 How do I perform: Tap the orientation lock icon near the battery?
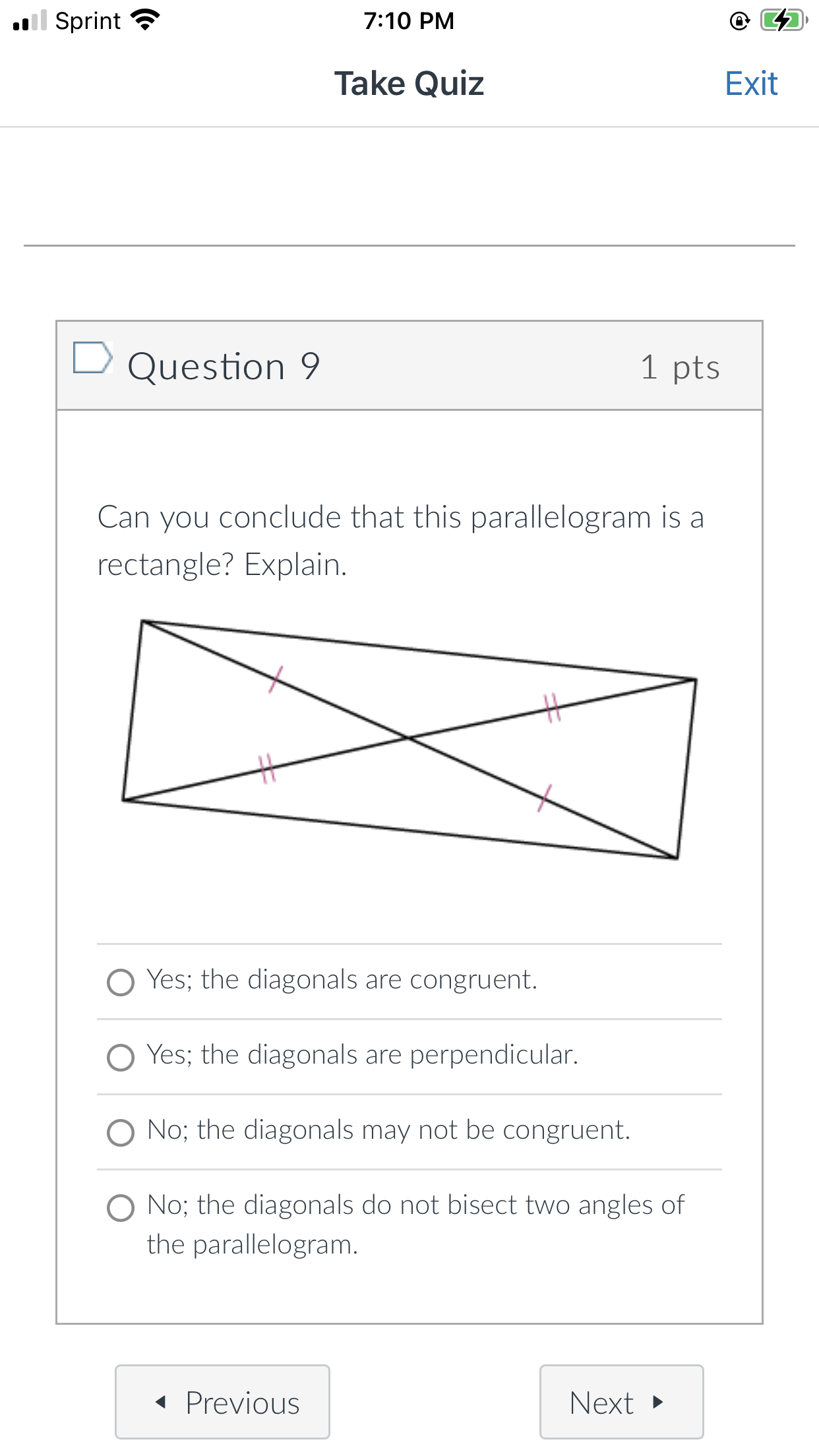(739, 20)
